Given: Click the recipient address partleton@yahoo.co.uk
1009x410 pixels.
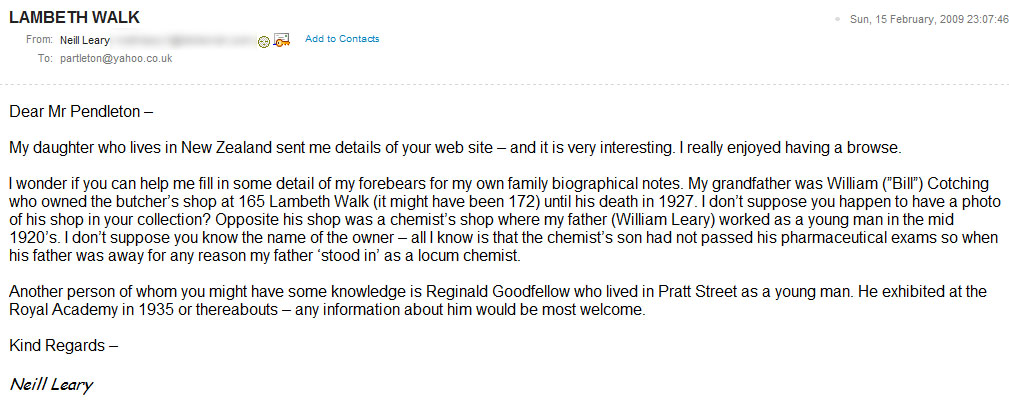Looking at the screenshot, I should tap(116, 59).
